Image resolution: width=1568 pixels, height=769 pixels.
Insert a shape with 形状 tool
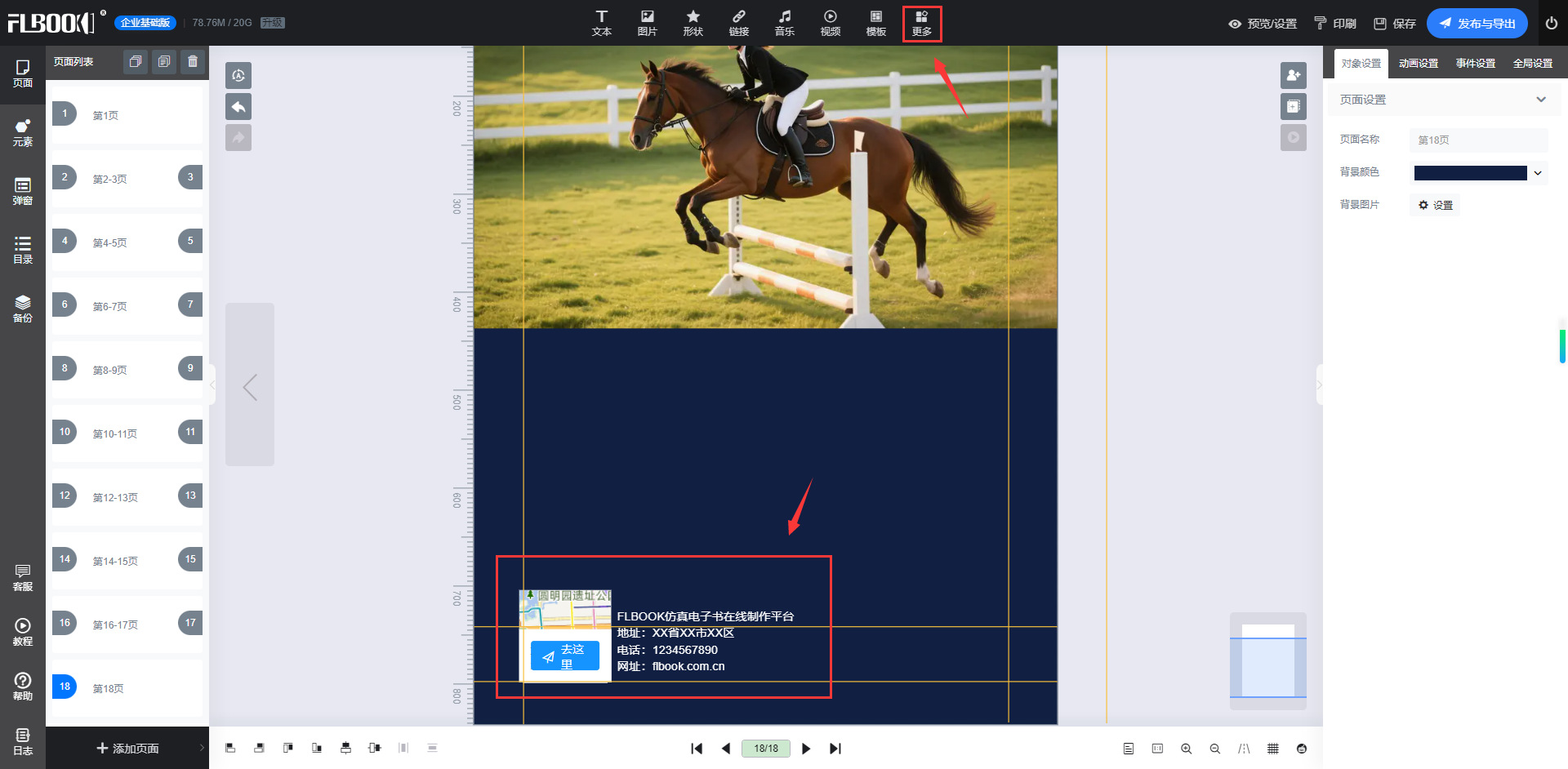(x=693, y=24)
